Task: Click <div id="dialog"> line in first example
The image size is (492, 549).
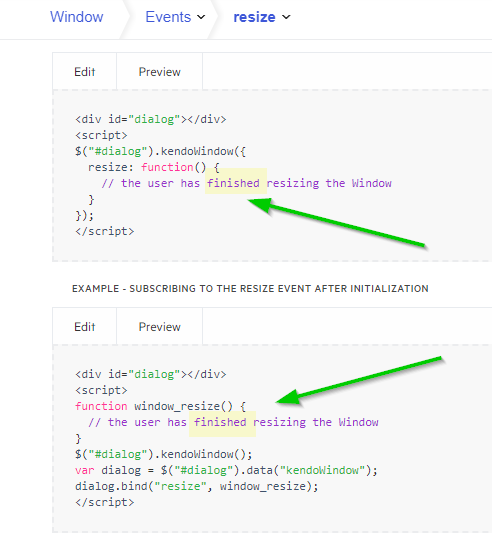Action: [x=151, y=119]
